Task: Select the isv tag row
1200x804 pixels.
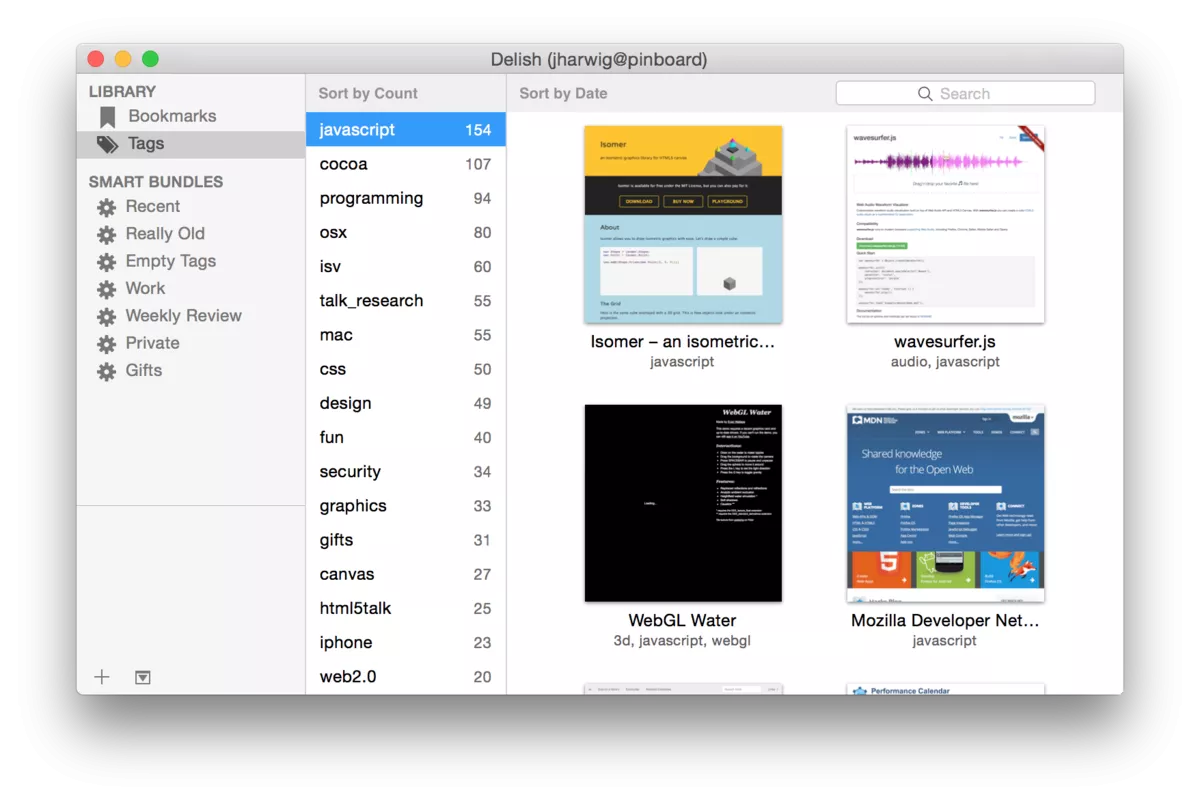Action: (x=406, y=267)
